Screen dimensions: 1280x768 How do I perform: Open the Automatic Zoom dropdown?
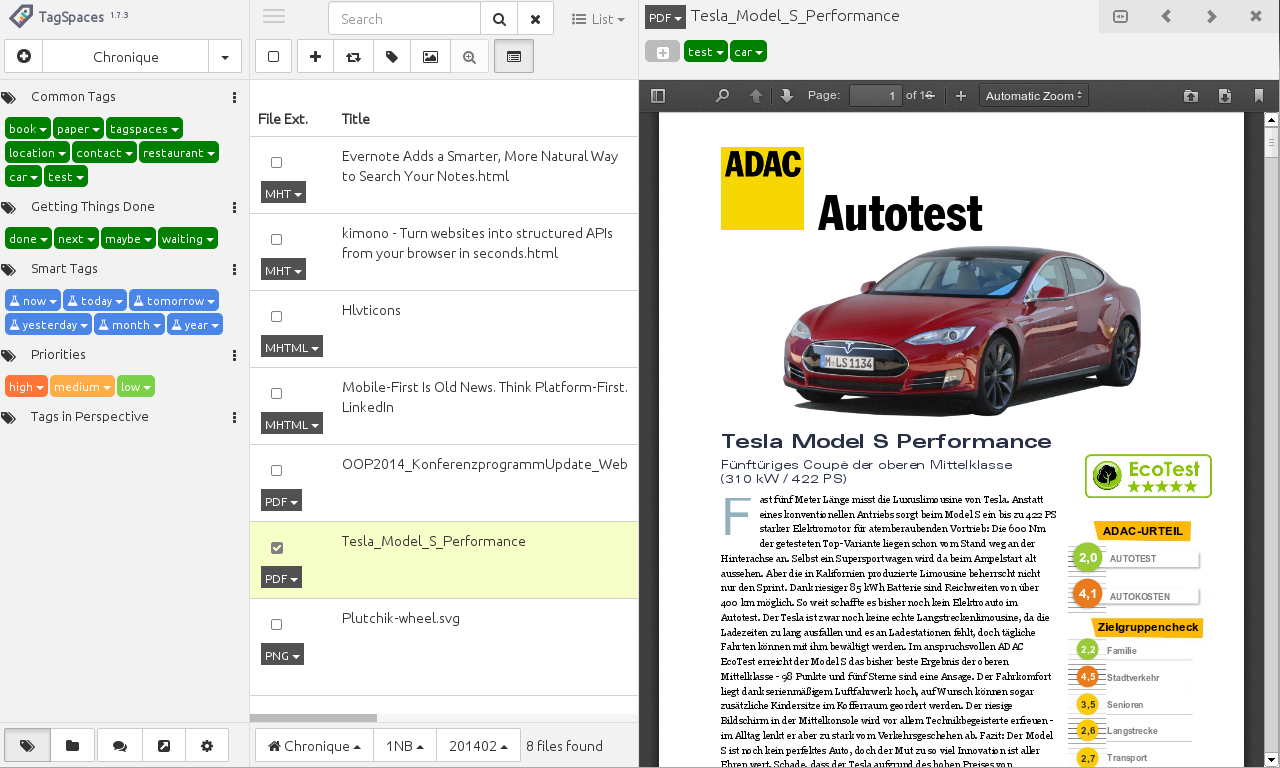[1034, 96]
